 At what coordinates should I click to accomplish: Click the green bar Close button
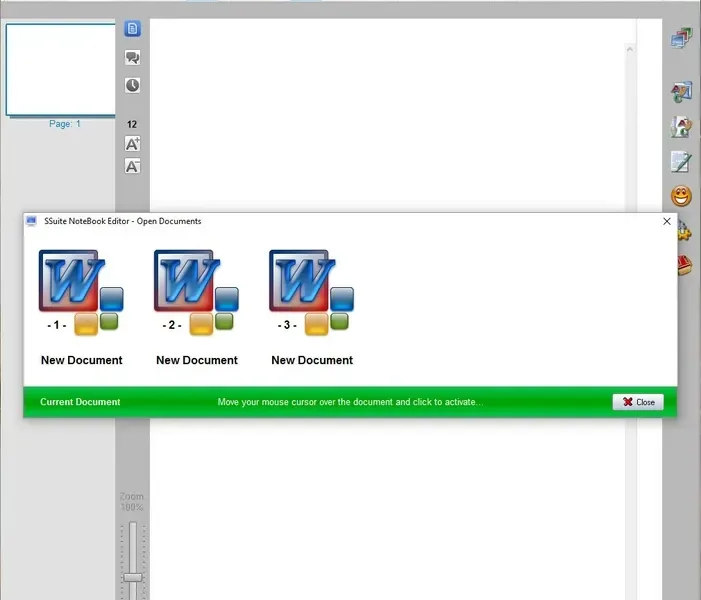click(x=638, y=402)
